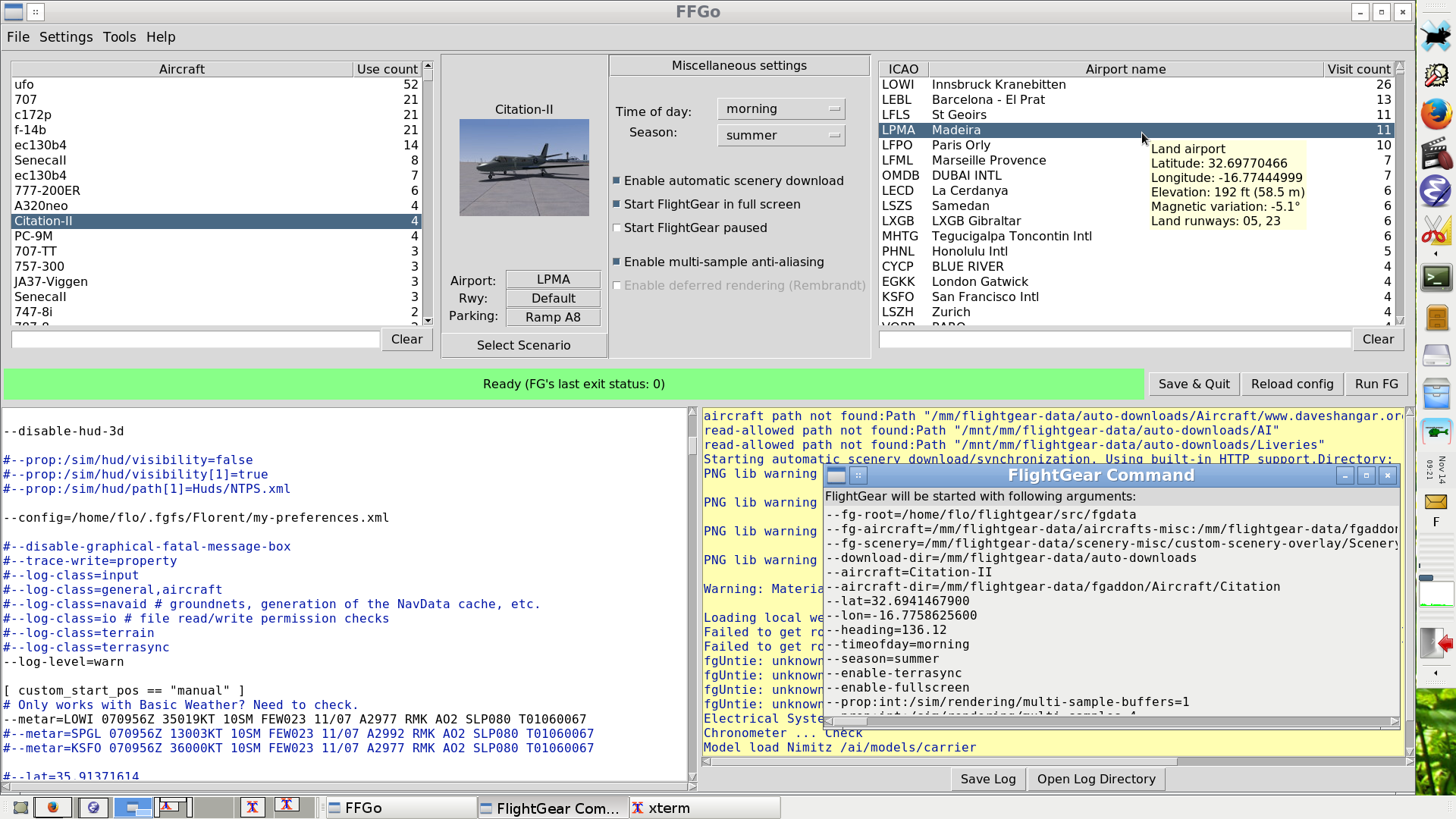Sort by the ICAO column header
The height and width of the screenshot is (819, 1456).
click(x=904, y=69)
